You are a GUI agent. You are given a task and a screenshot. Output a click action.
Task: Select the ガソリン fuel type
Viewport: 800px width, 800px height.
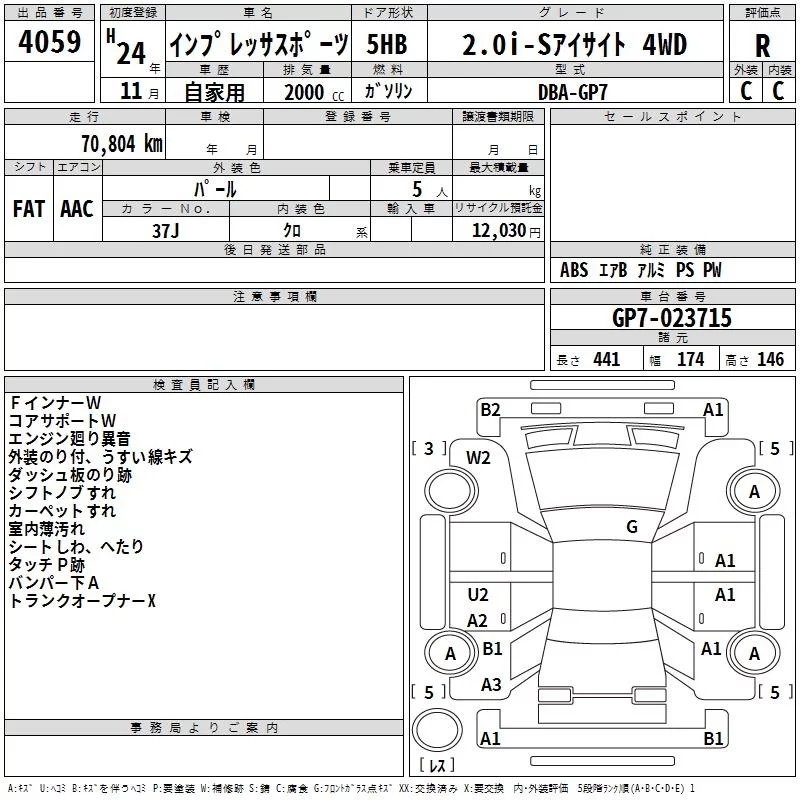coord(388,91)
